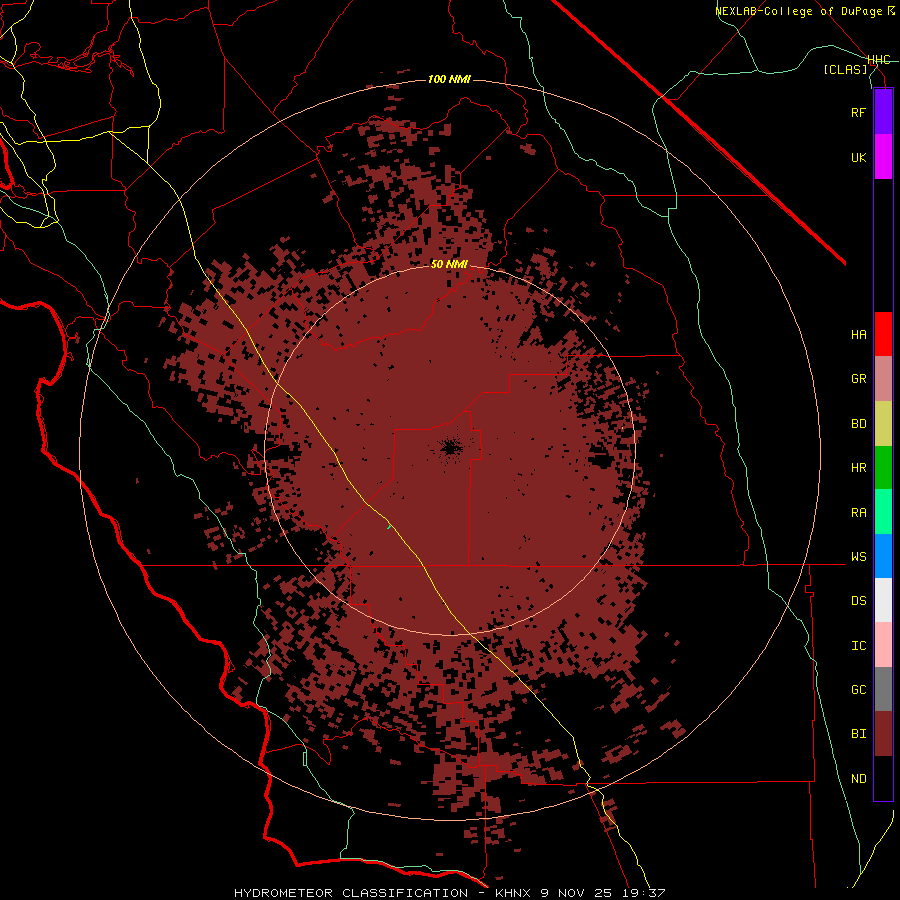The image size is (900, 900).
Task: Click the GR legend color swatch
Action: point(883,379)
